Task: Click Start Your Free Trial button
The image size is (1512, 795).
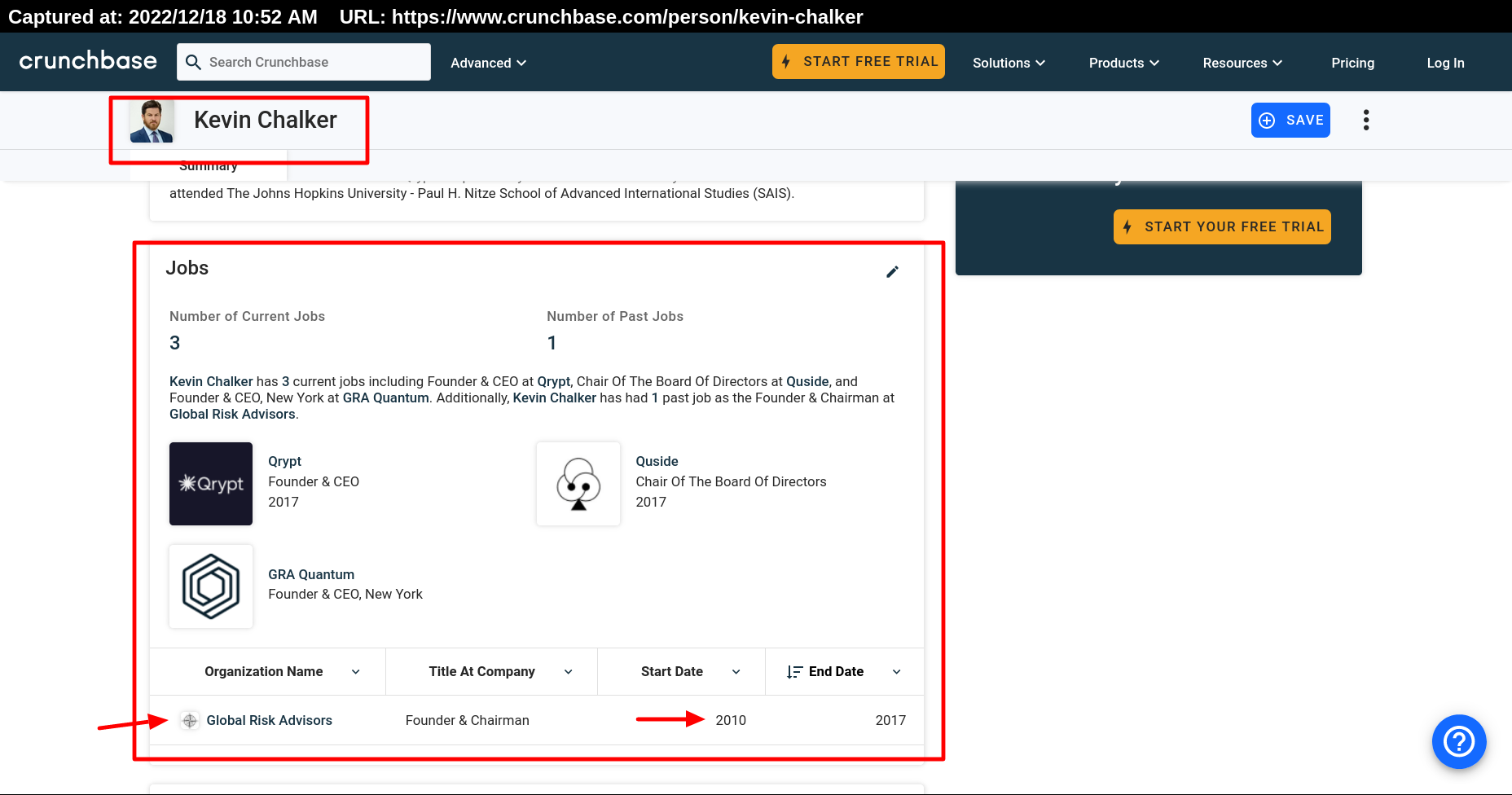Action: [x=1222, y=226]
